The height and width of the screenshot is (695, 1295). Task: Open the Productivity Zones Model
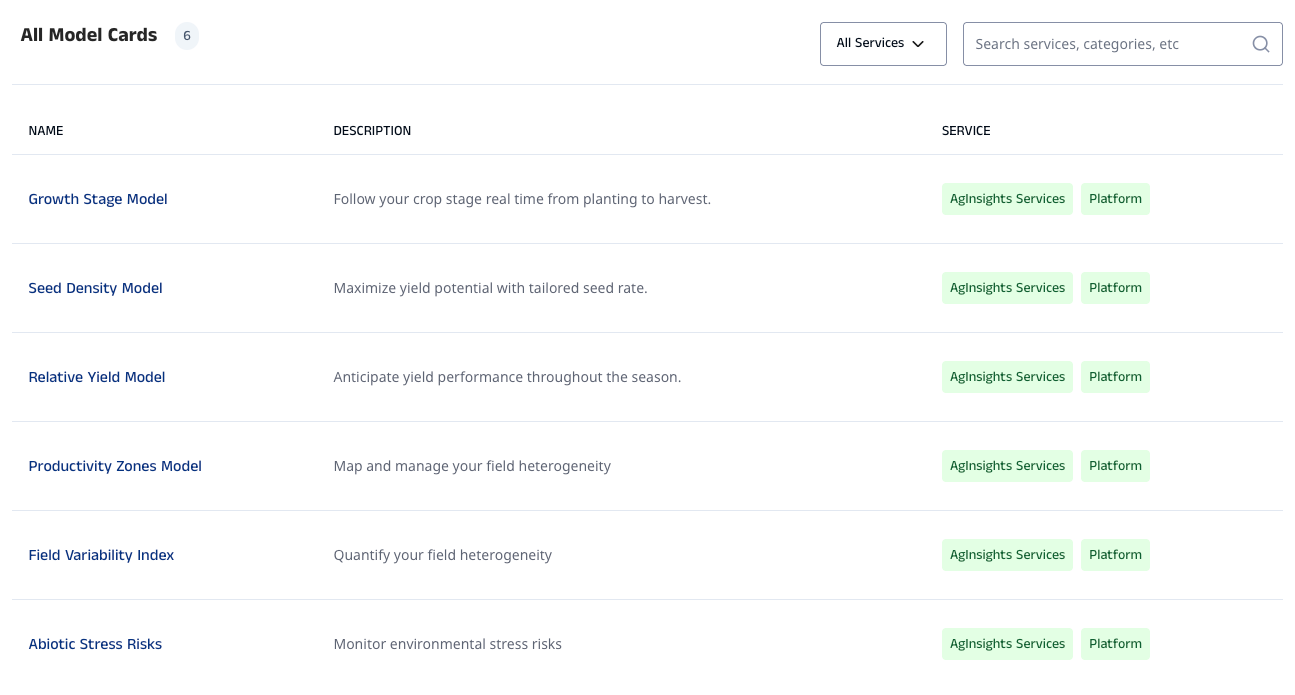[115, 466]
